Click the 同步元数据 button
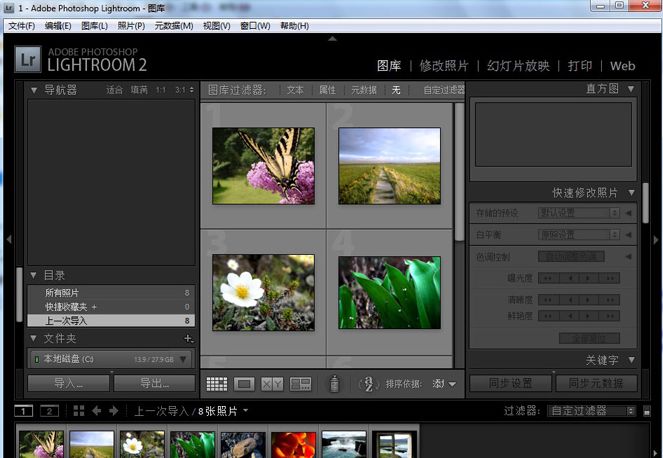Image resolution: width=663 pixels, height=458 pixels. [596, 383]
